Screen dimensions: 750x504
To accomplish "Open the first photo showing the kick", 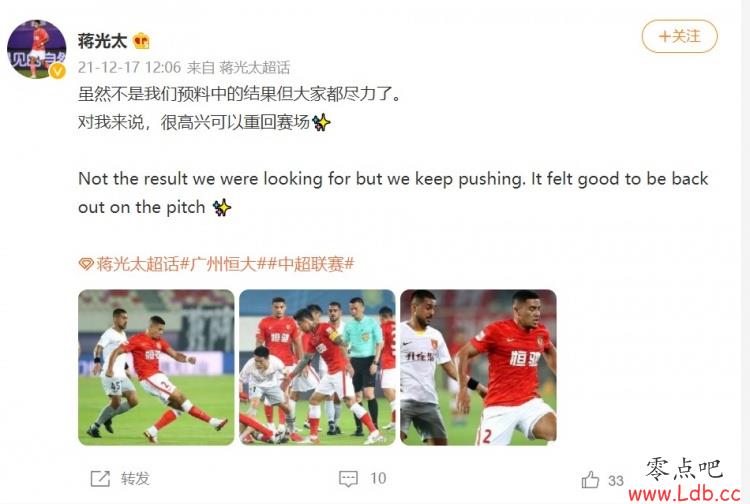I will [156, 367].
